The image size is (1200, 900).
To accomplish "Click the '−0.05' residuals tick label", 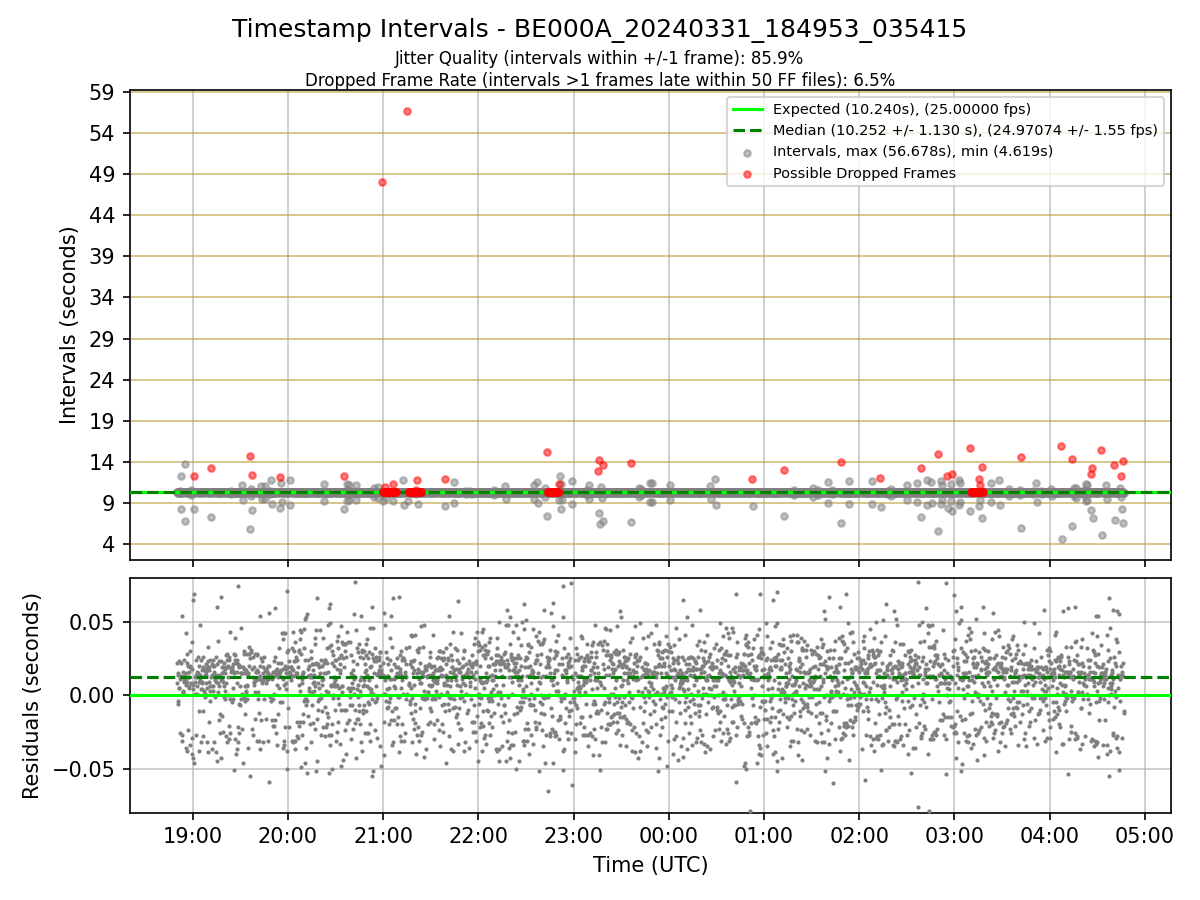I will [x=86, y=770].
